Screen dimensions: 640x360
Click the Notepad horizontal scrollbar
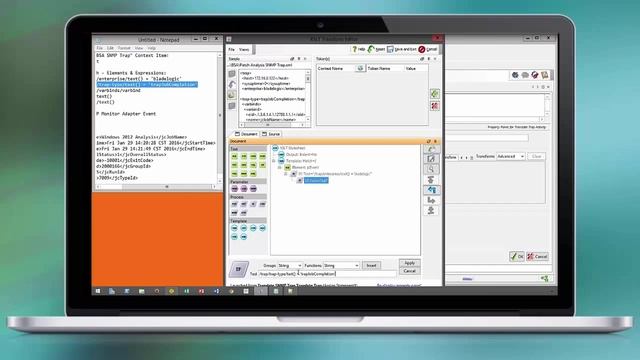tap(156, 187)
